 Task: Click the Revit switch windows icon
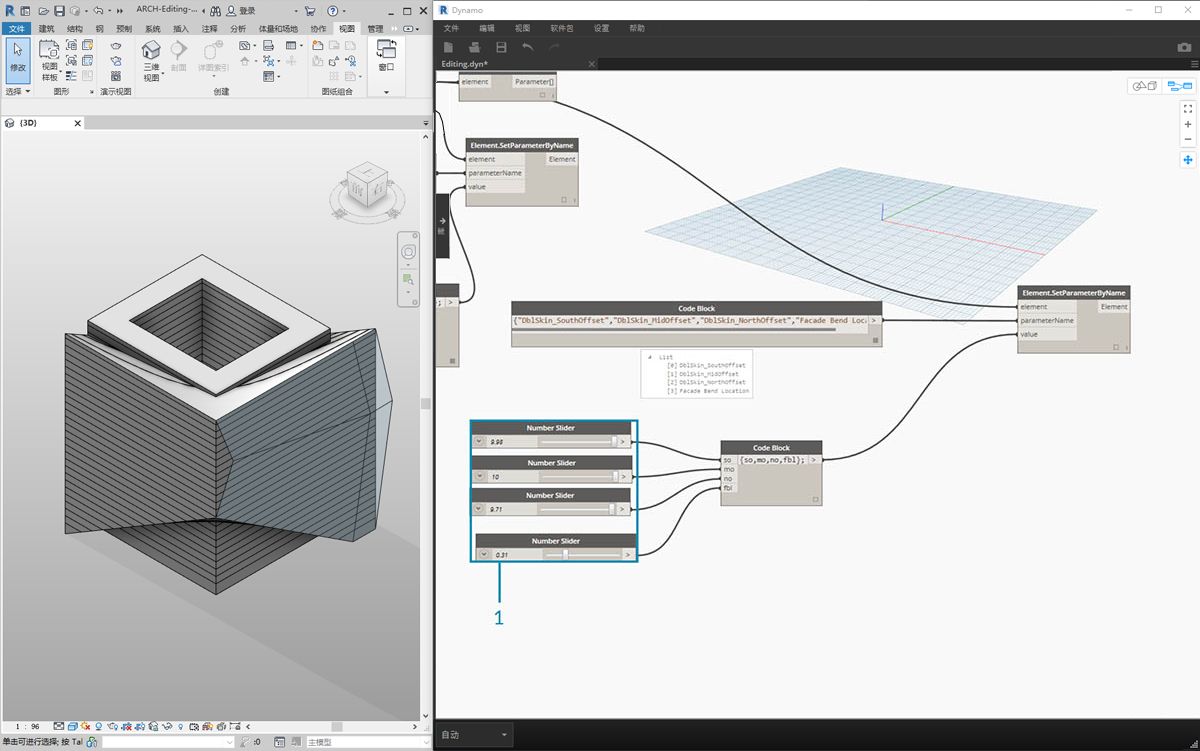point(386,50)
